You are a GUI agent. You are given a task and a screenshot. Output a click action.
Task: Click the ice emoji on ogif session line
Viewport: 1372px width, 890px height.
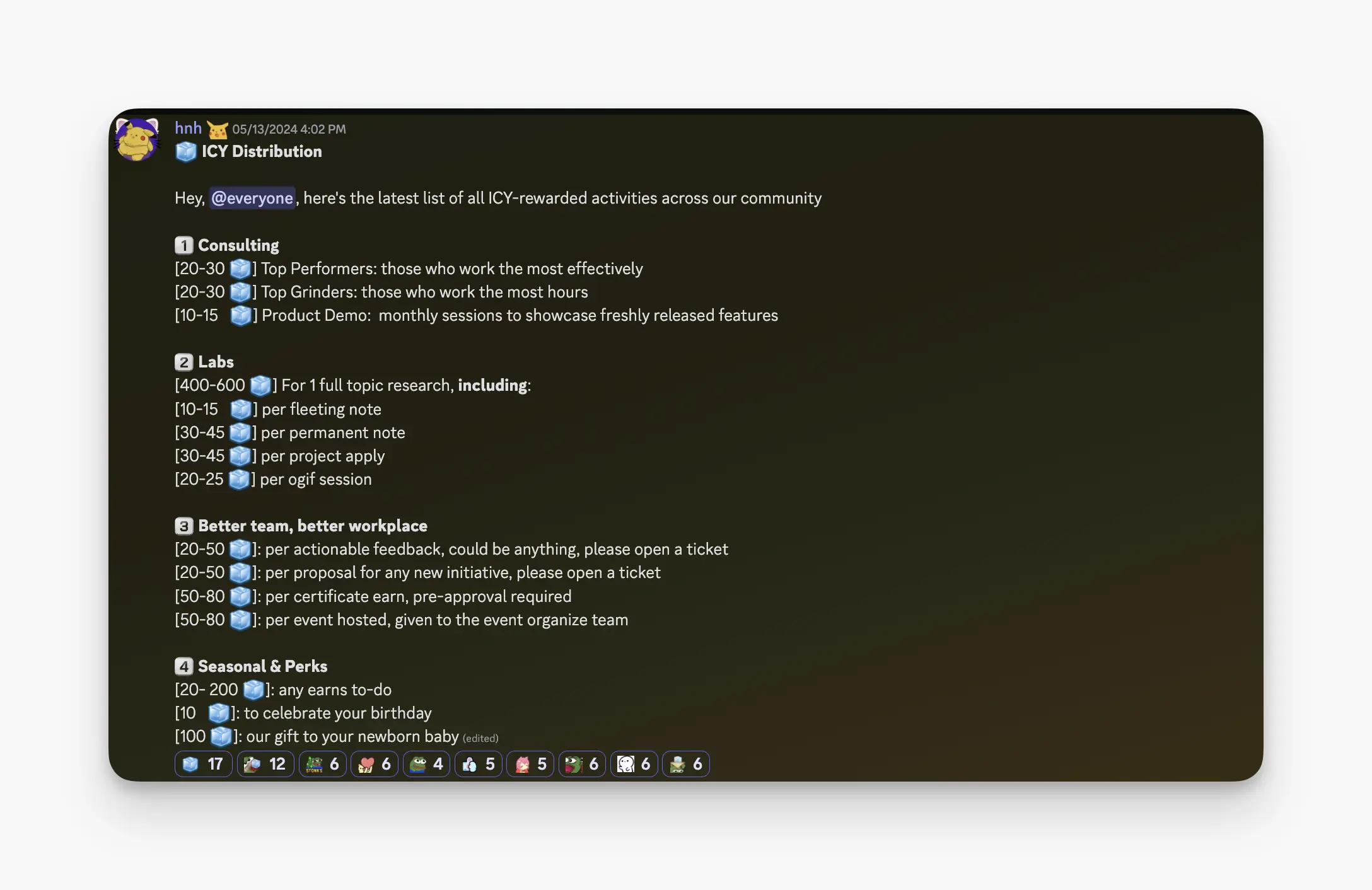[x=239, y=480]
